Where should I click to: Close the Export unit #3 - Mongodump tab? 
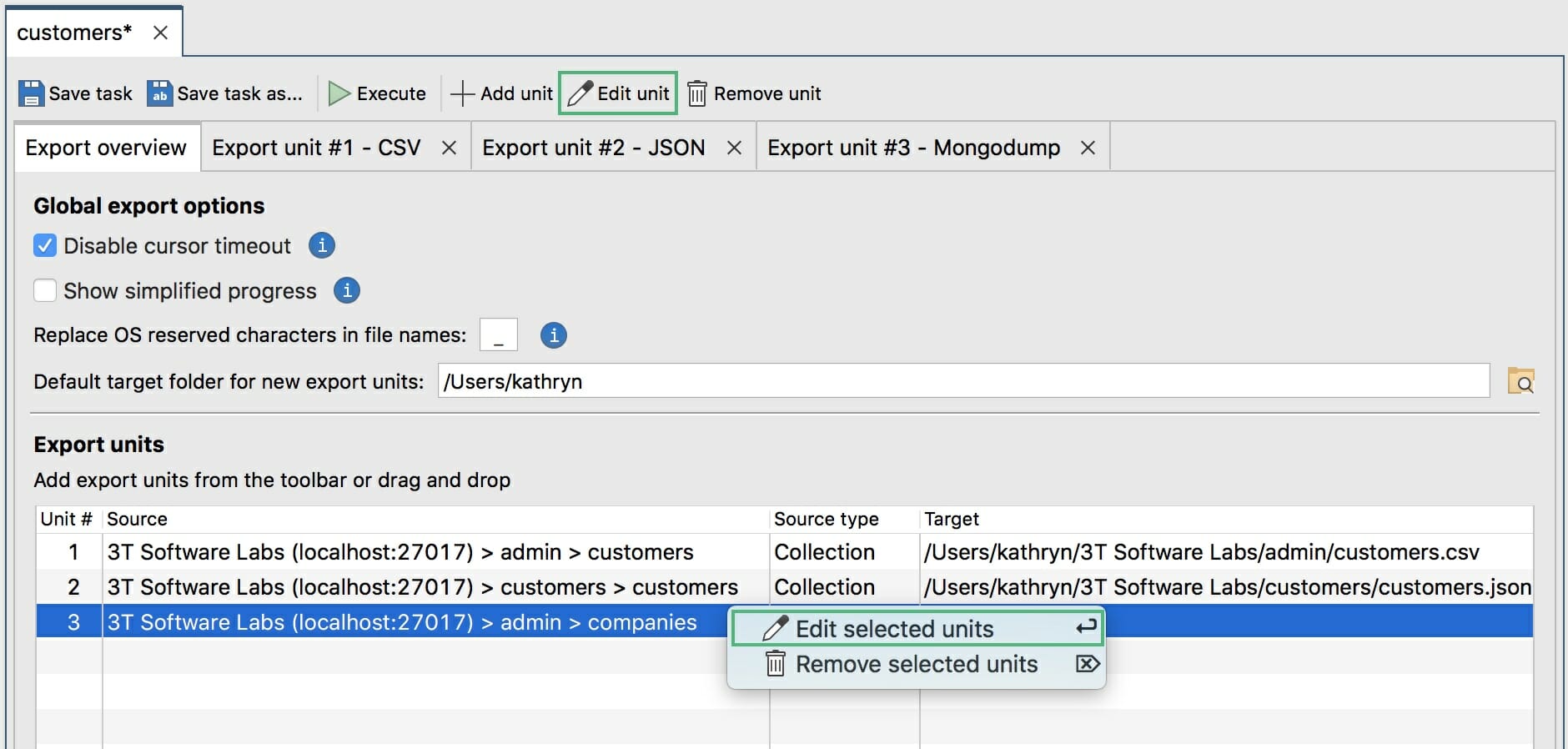pos(1088,148)
